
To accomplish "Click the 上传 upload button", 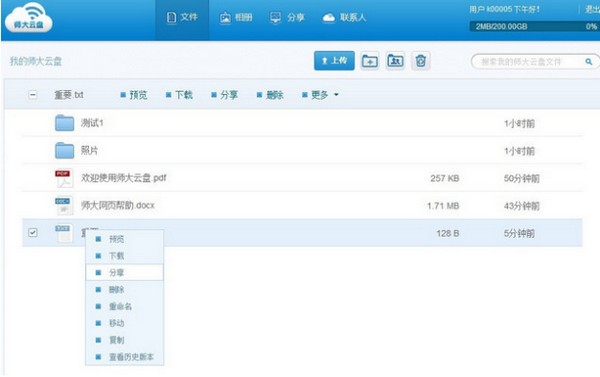I will (334, 60).
